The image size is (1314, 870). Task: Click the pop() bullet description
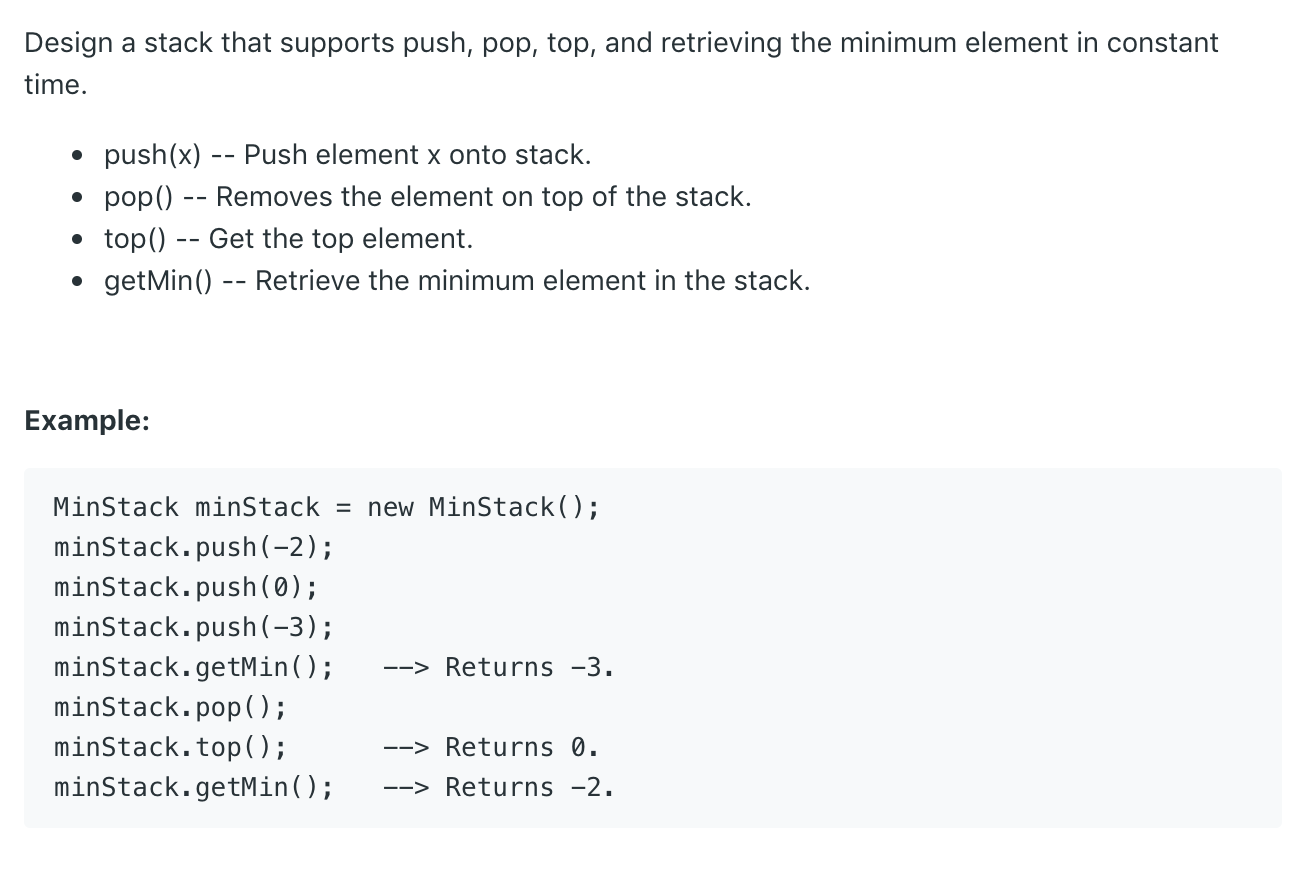pyautogui.click(x=427, y=197)
